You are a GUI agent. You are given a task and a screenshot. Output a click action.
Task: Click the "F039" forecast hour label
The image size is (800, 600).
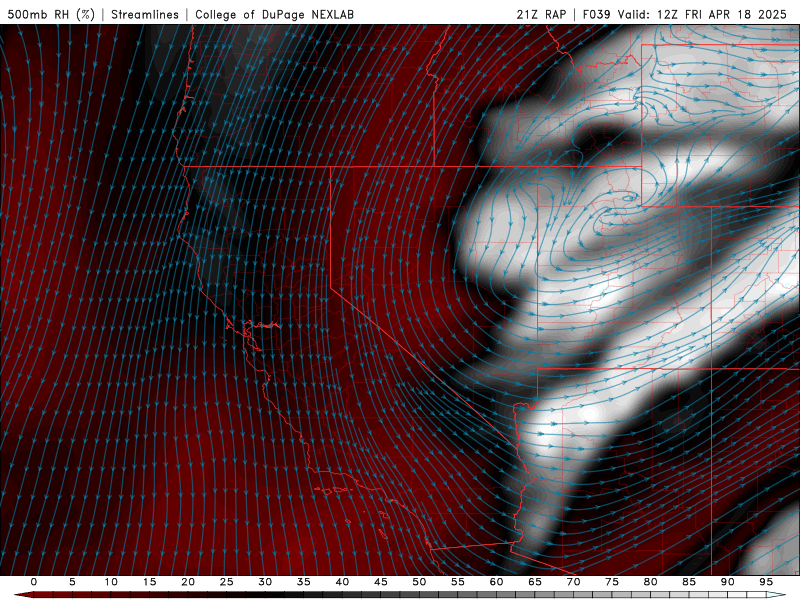point(596,14)
